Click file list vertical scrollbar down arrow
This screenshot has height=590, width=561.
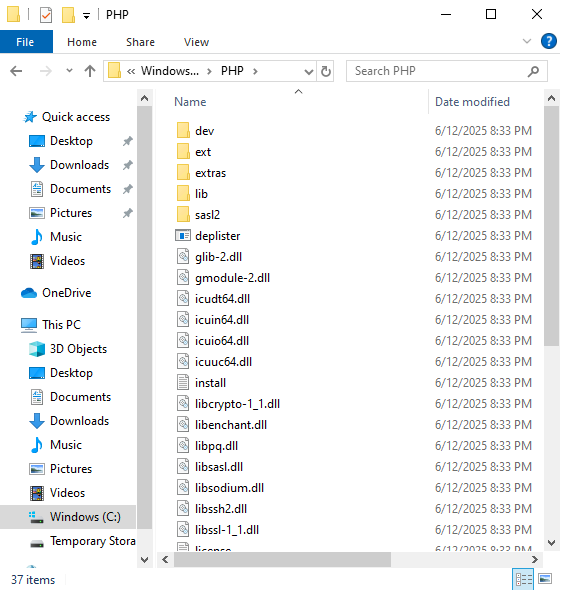pyautogui.click(x=552, y=543)
